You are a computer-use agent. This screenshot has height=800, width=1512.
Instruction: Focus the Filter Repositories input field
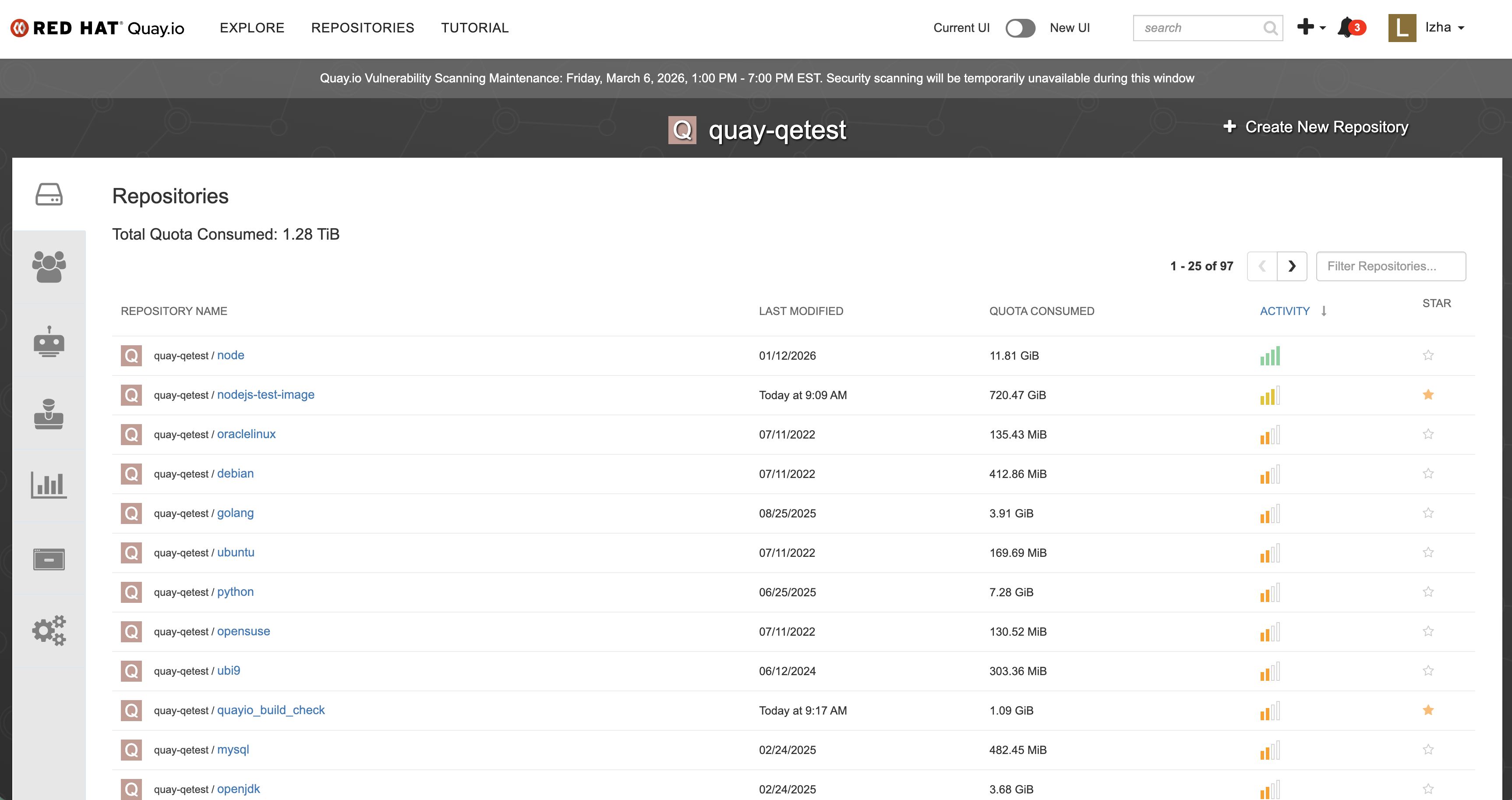point(1390,266)
